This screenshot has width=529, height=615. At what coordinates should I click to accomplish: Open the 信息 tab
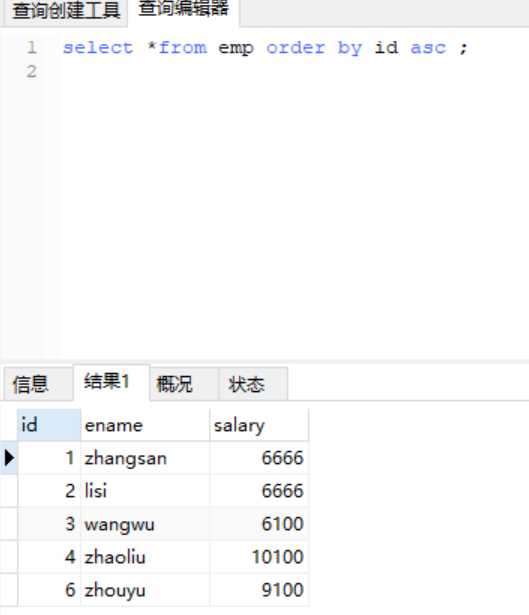tap(38, 384)
